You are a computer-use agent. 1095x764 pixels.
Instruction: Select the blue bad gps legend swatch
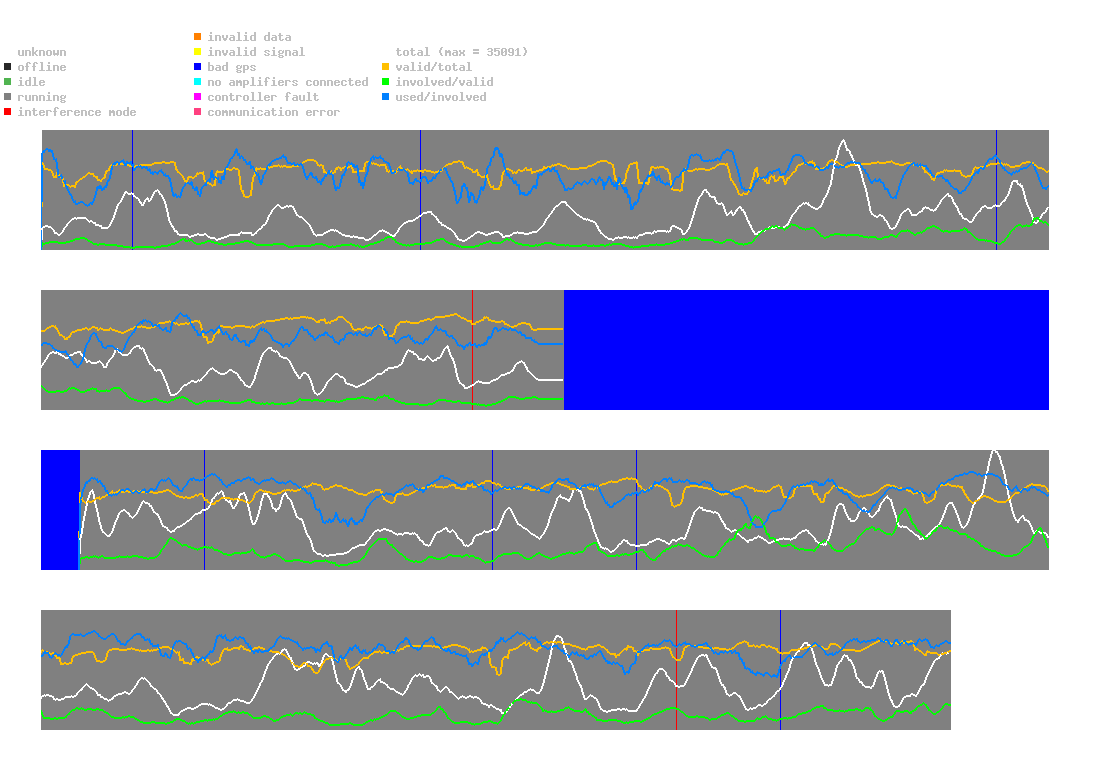point(198,66)
